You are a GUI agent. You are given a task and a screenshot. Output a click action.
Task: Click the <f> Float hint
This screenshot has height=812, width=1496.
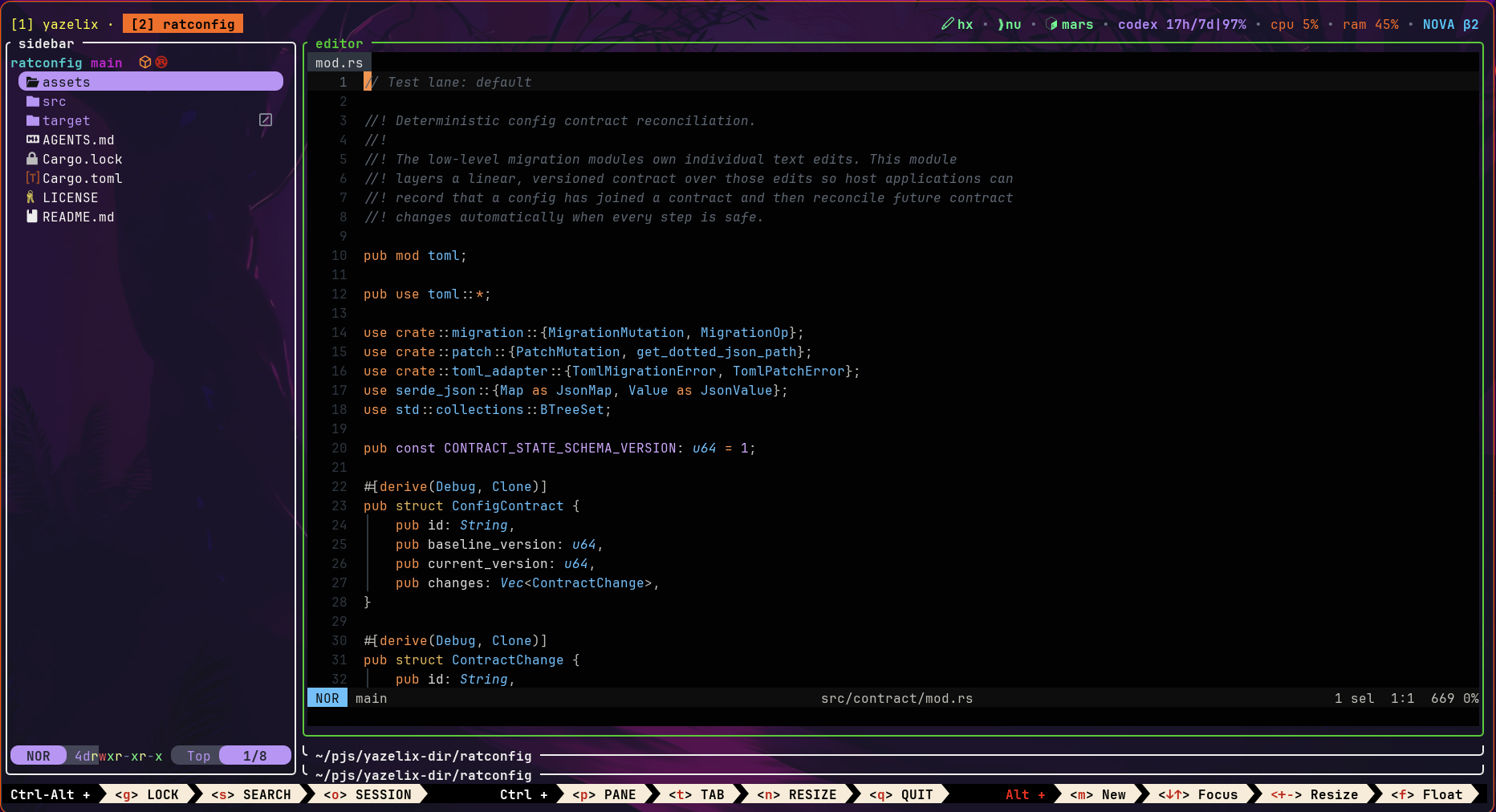[x=1427, y=794]
